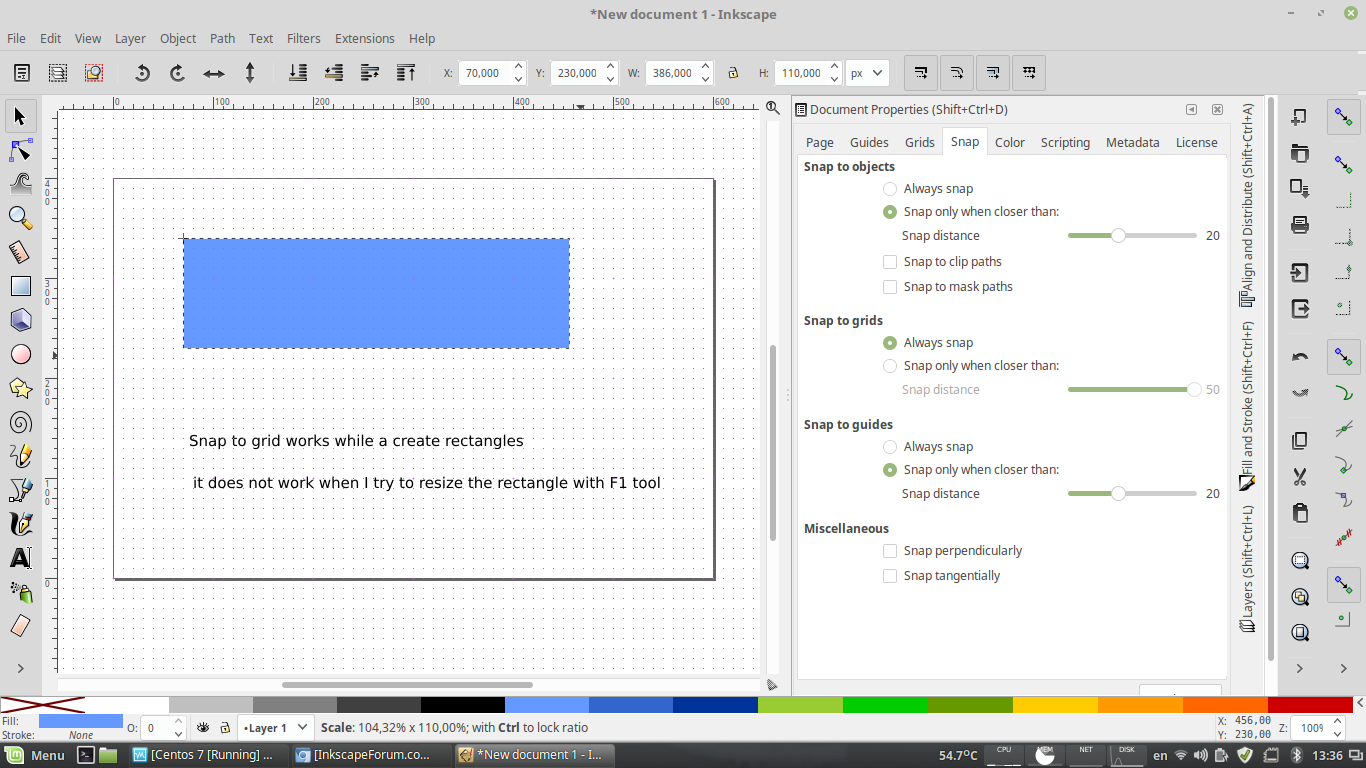The image size is (1366, 768).
Task: Click the lock width and height ratio icon
Action: [x=733, y=73]
